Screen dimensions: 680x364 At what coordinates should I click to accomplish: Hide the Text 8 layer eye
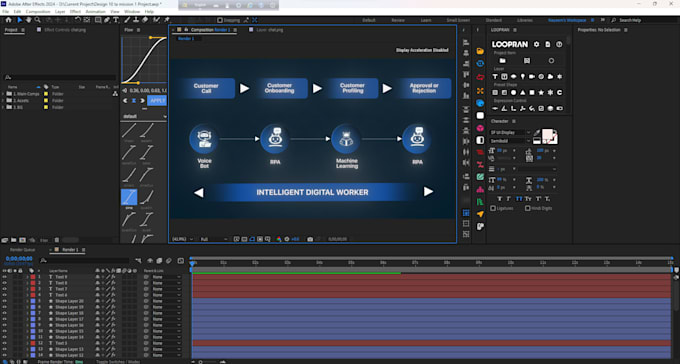(5, 283)
